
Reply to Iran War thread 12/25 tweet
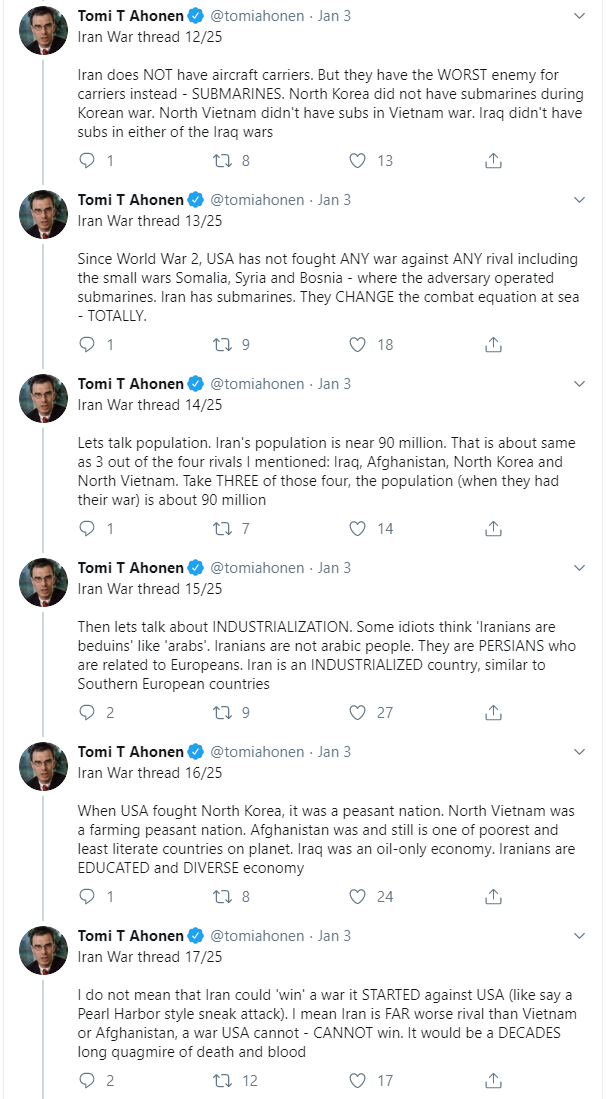(x=88, y=161)
